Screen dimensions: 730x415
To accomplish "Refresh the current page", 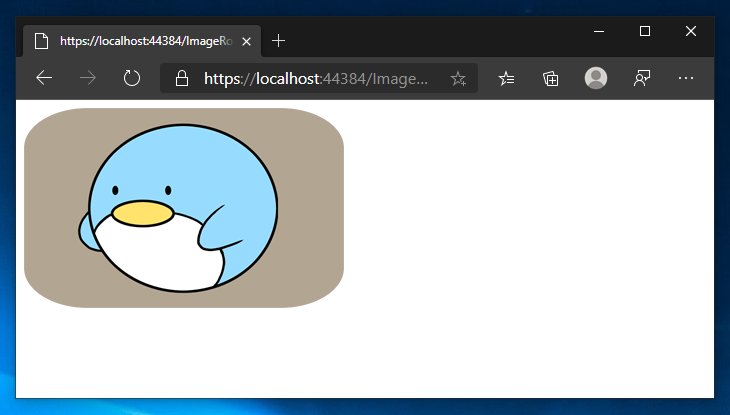I will click(x=131, y=78).
